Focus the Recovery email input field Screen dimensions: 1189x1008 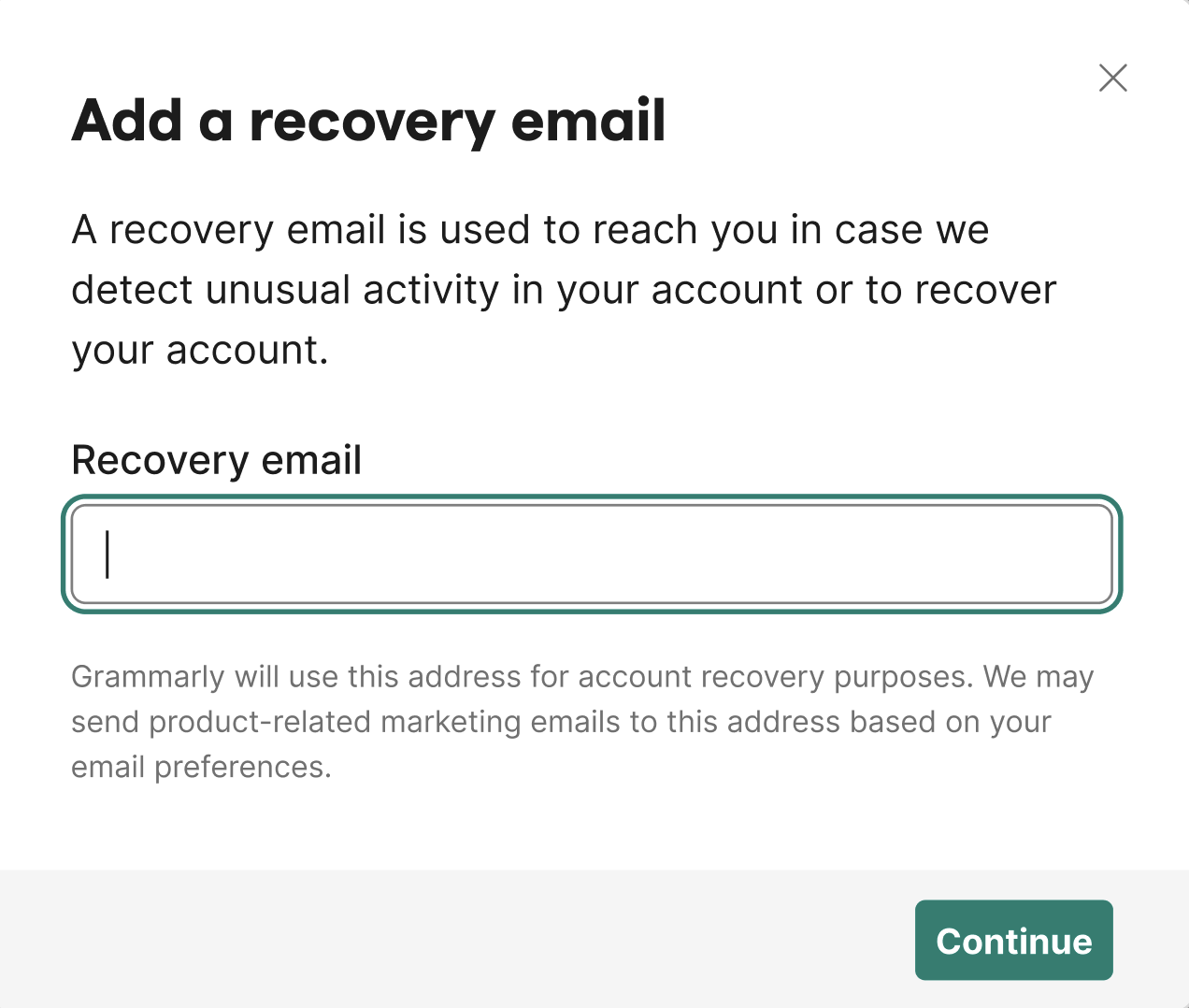tap(592, 554)
